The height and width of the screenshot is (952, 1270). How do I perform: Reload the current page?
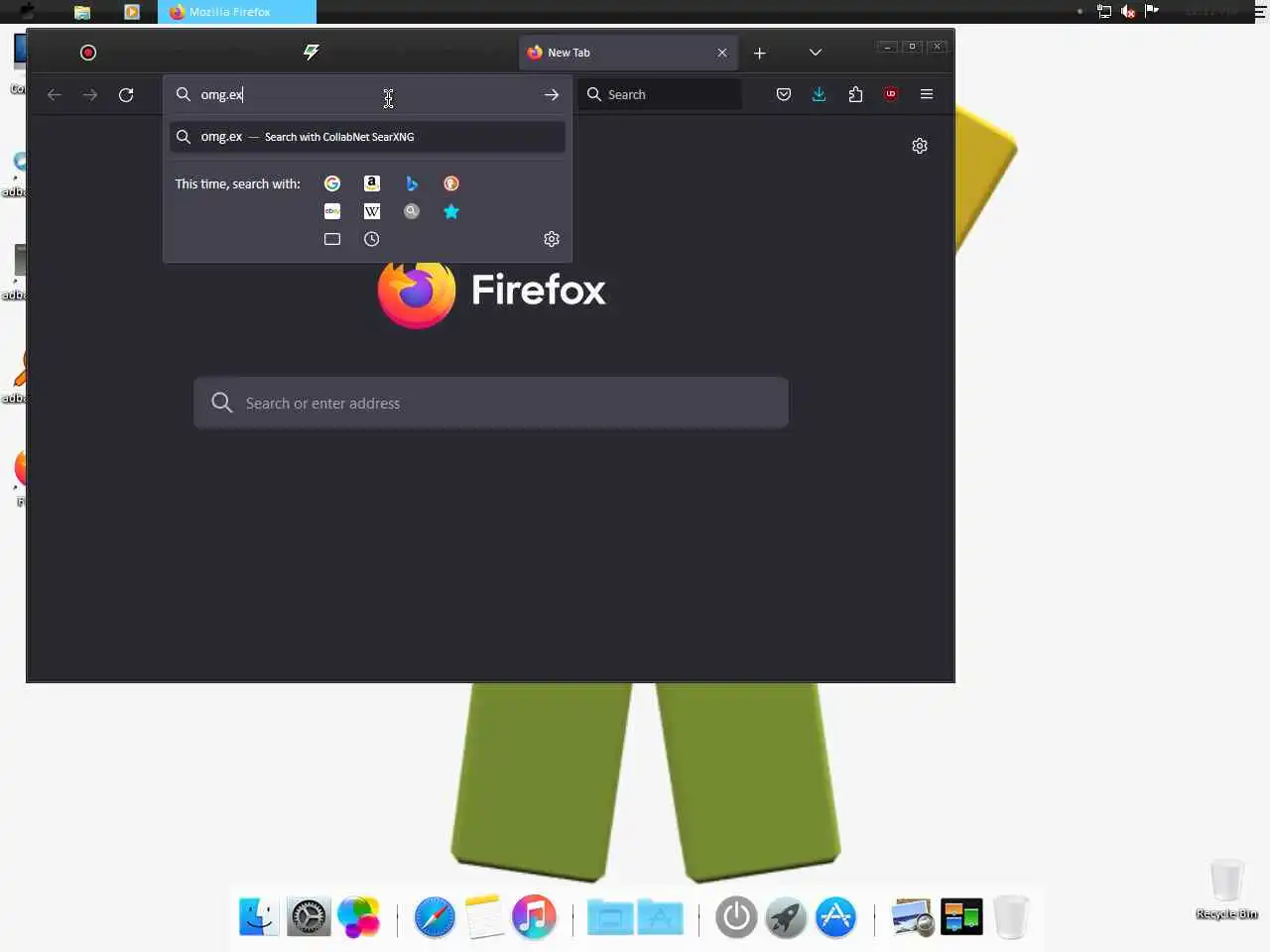click(x=126, y=94)
